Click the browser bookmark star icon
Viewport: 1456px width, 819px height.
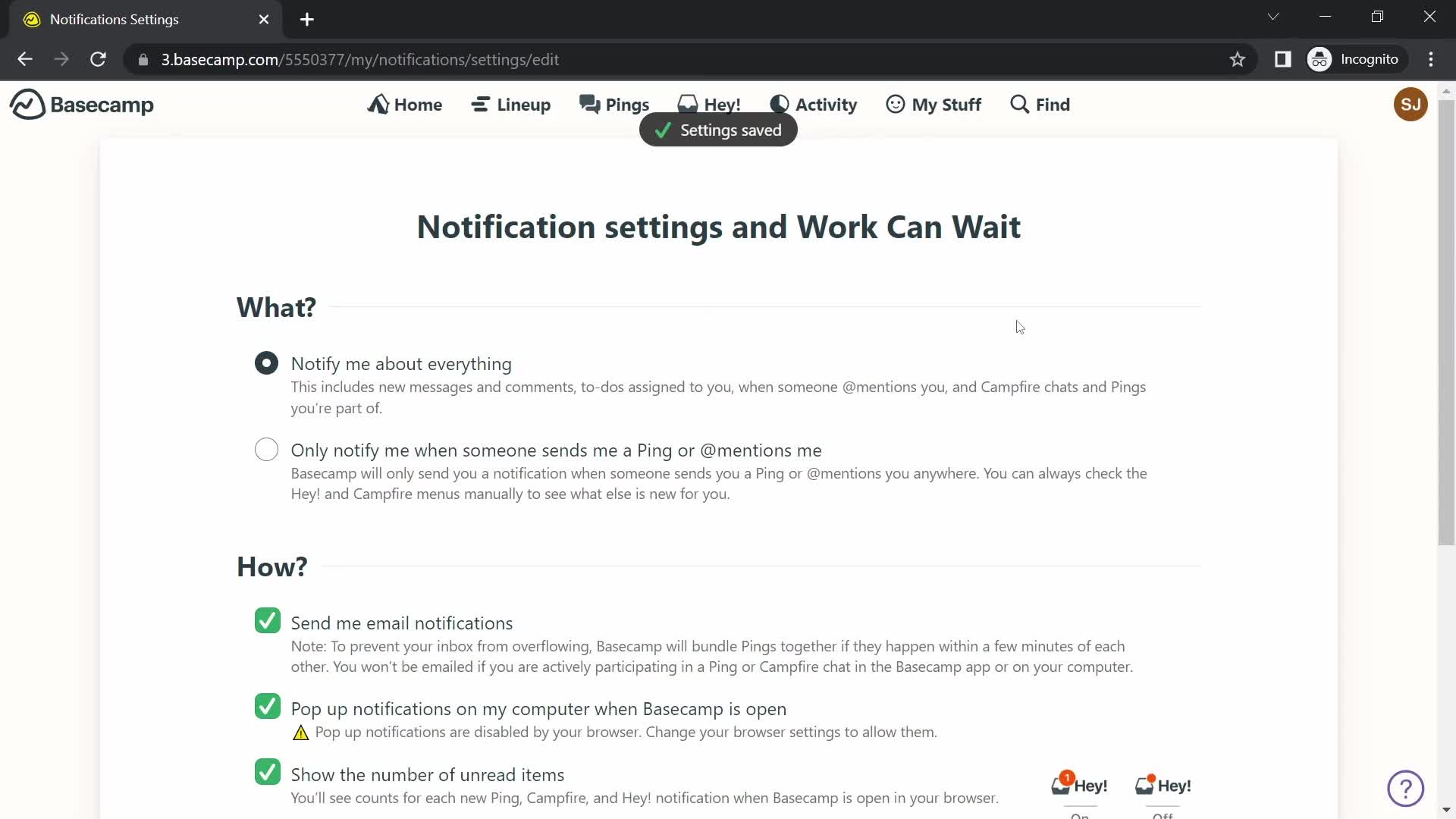[1238, 59]
